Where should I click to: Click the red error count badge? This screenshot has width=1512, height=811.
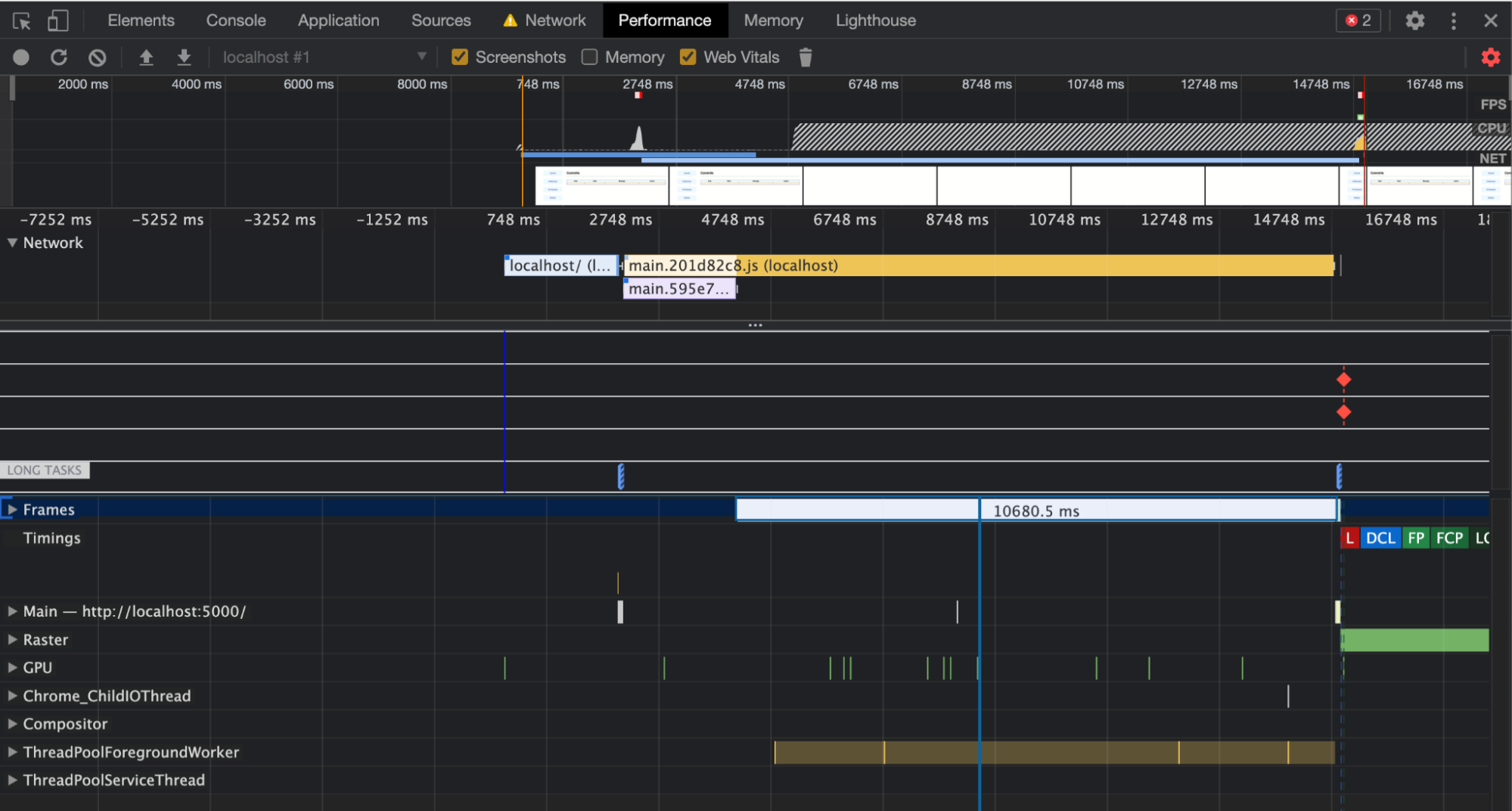tap(1358, 20)
